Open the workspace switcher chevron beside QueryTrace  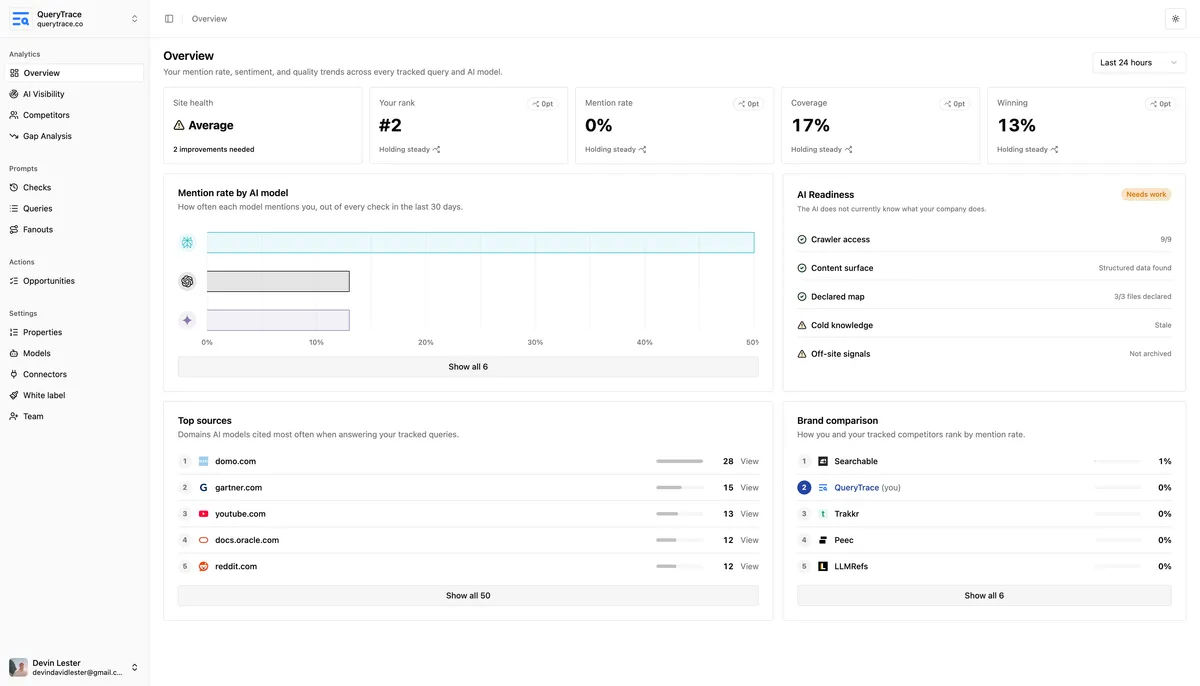pos(135,19)
